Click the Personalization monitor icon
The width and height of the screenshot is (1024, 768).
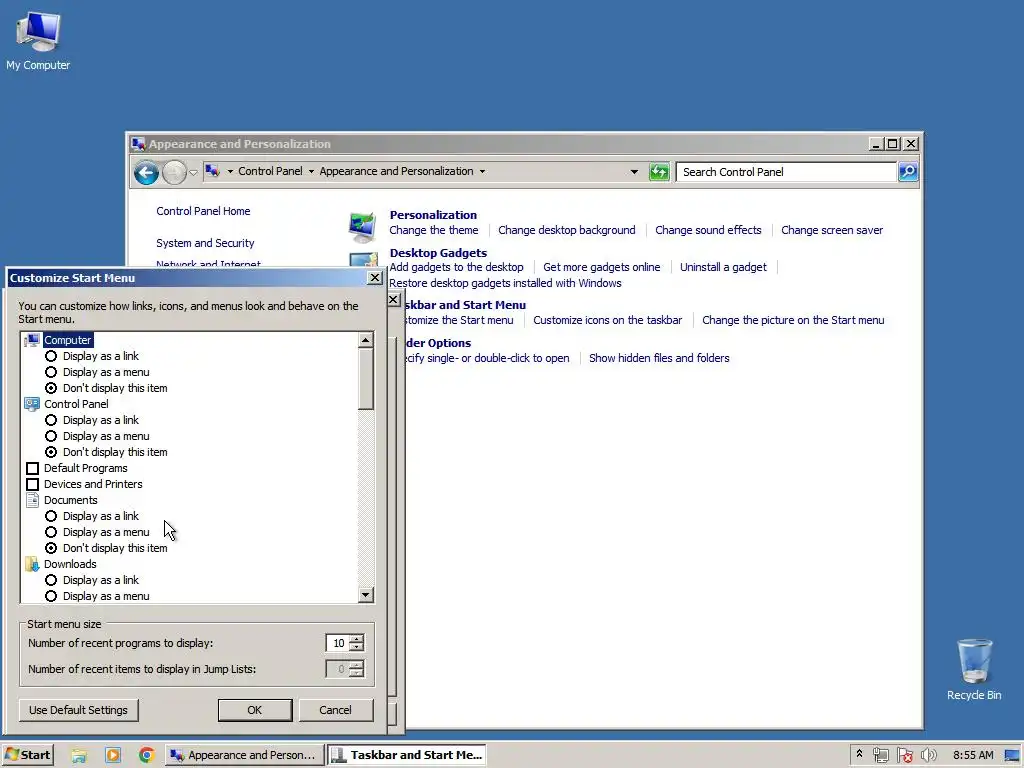click(362, 227)
